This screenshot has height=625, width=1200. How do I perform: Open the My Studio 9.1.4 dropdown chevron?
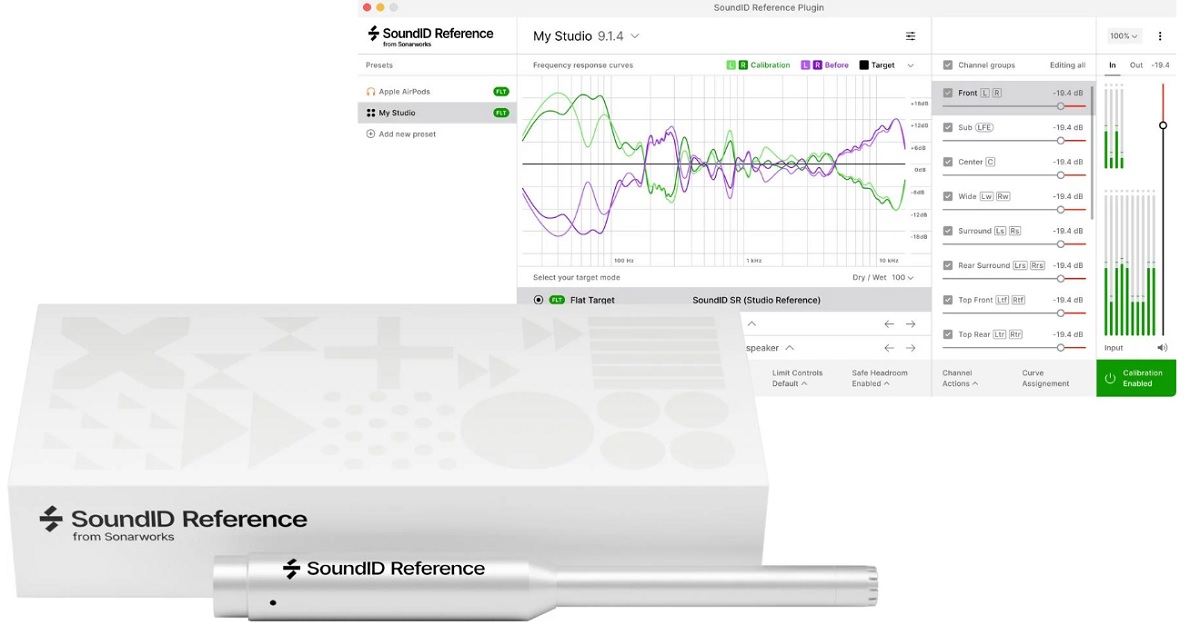[635, 36]
